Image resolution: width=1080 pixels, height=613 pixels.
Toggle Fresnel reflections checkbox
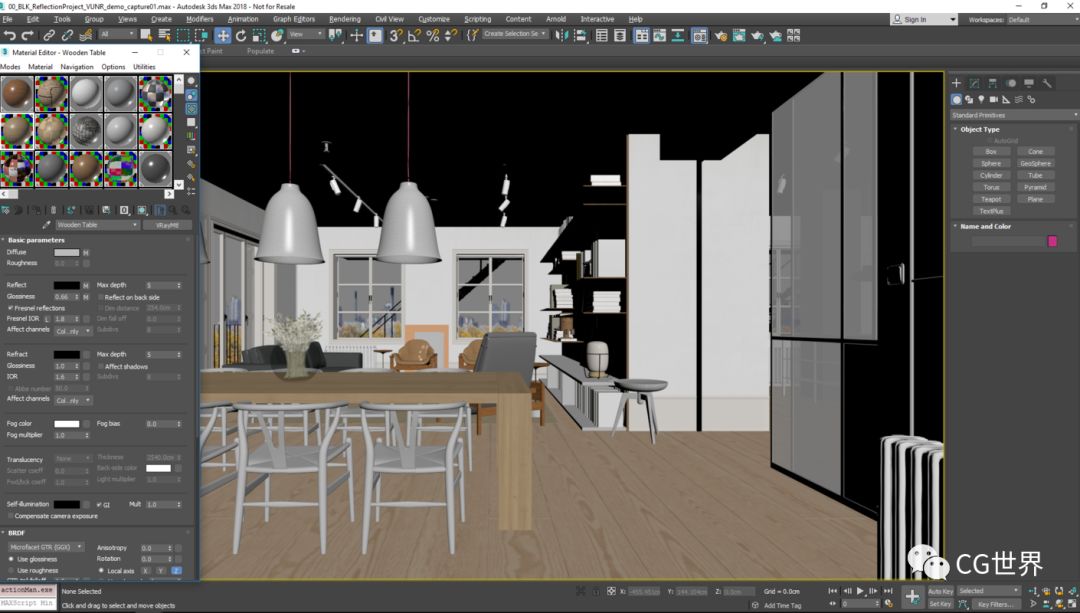click(x=10, y=308)
